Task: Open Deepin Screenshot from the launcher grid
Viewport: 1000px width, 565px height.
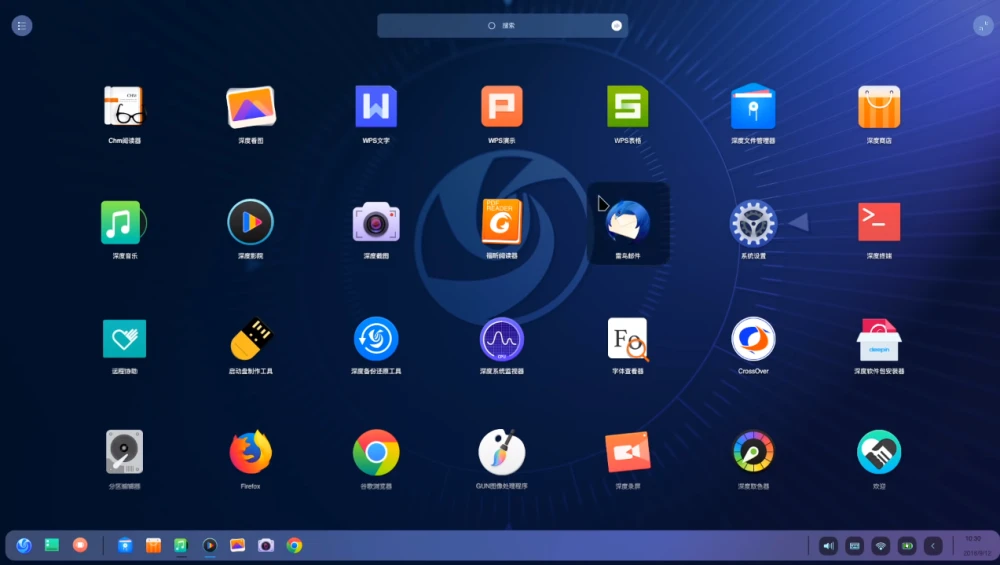Action: [376, 222]
